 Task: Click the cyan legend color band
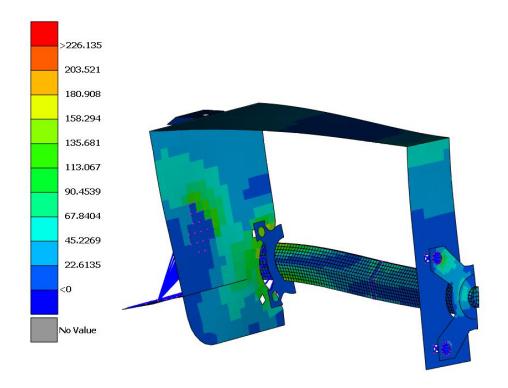[44, 229]
